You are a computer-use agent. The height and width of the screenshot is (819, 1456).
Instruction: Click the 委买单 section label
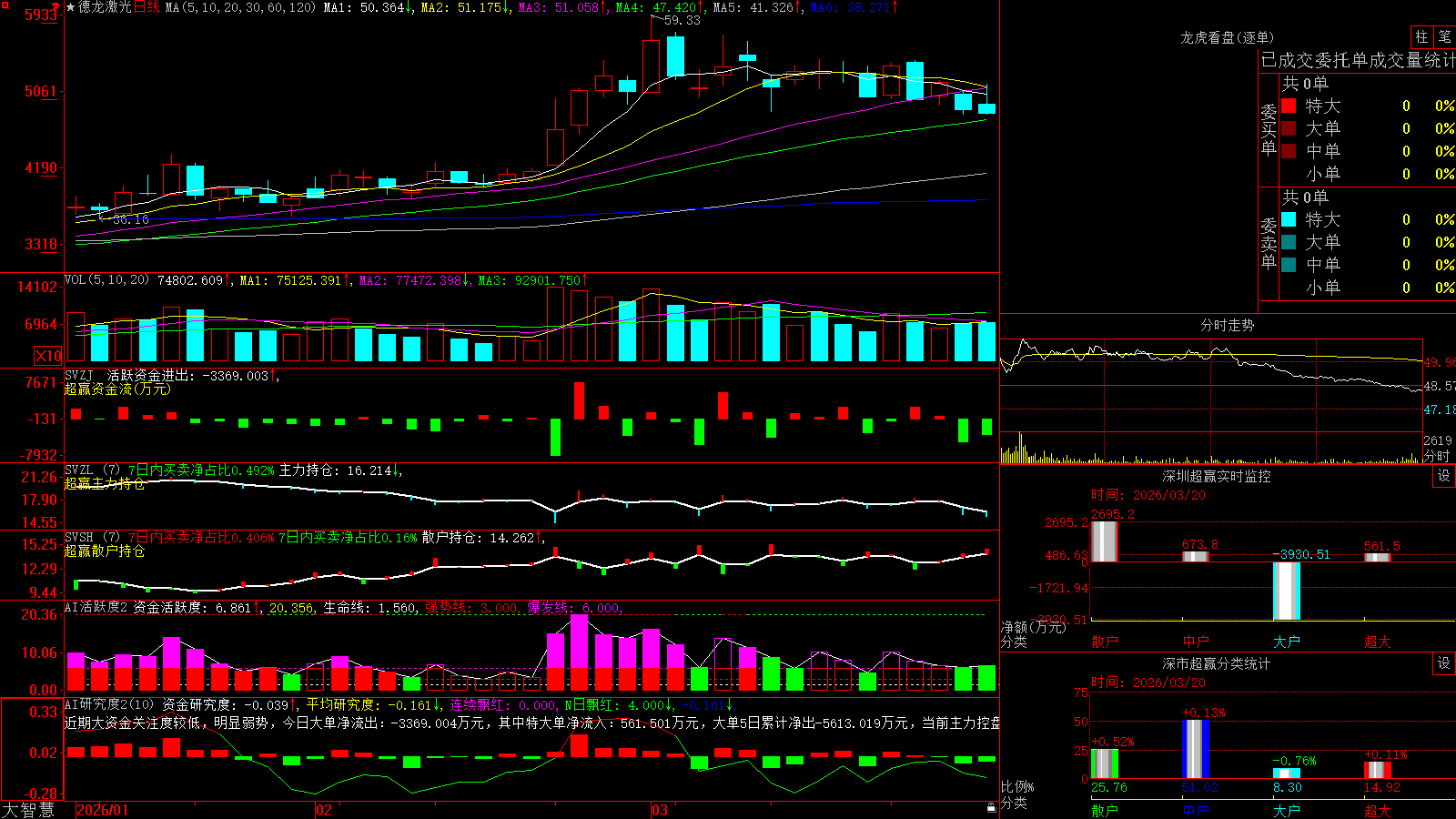(x=1269, y=129)
